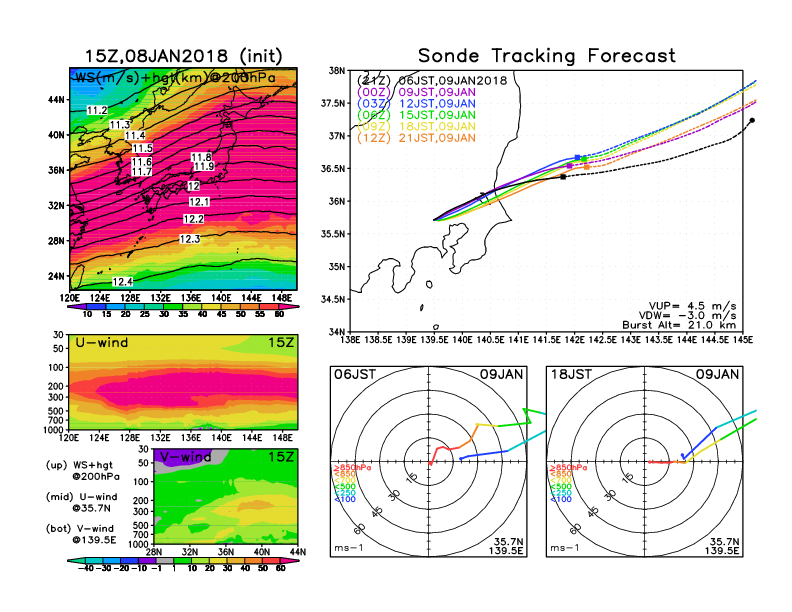The width and height of the screenshot is (792, 612).
Task: Click the '-40' label on the lower color bar
Action: click(86, 568)
